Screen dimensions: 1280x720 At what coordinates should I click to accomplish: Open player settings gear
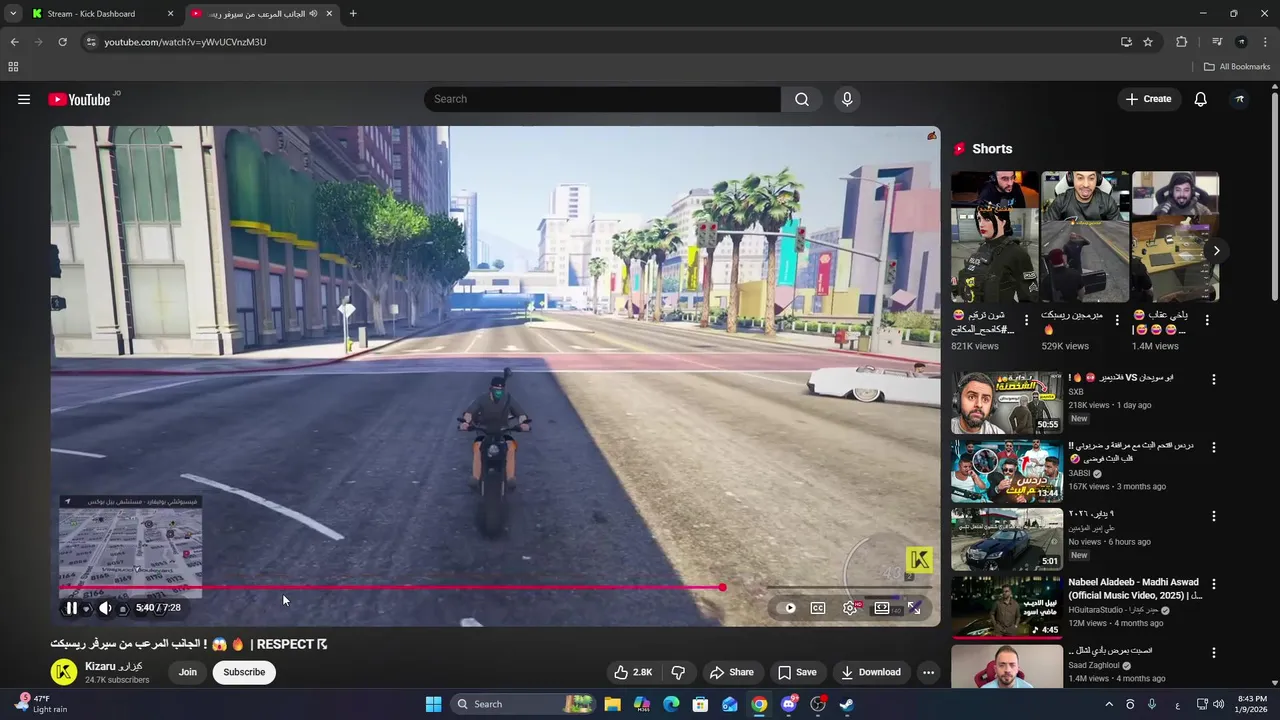tap(850, 608)
